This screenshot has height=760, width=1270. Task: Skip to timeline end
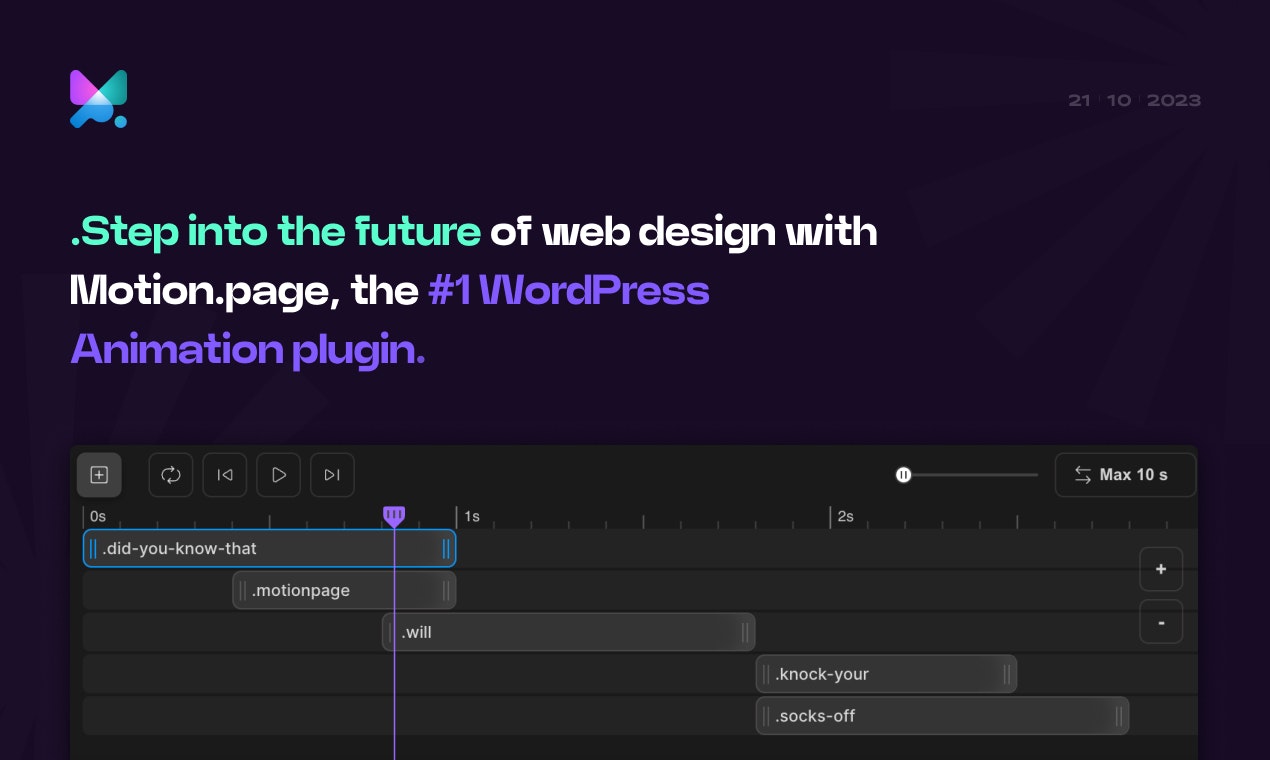333,475
